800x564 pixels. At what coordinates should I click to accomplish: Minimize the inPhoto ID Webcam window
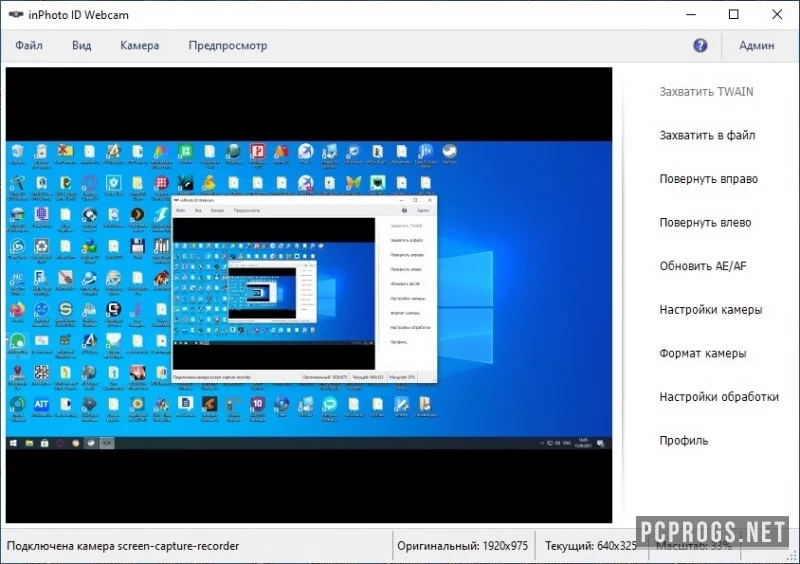[x=691, y=14]
